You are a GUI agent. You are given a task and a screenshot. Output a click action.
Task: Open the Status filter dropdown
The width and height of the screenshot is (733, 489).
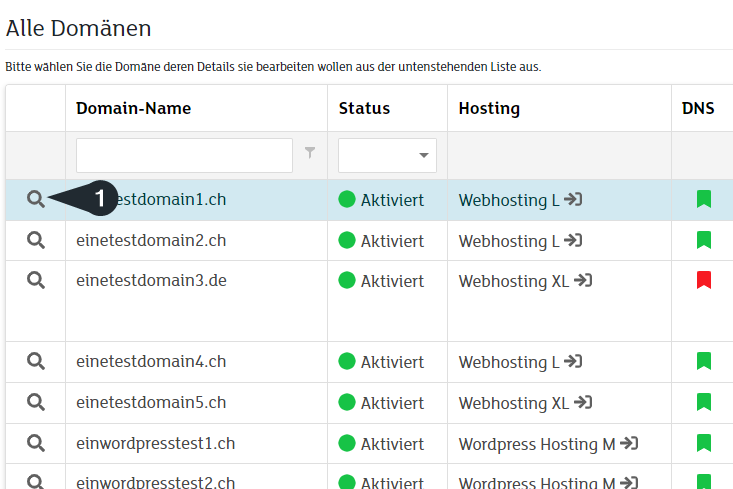coord(387,155)
